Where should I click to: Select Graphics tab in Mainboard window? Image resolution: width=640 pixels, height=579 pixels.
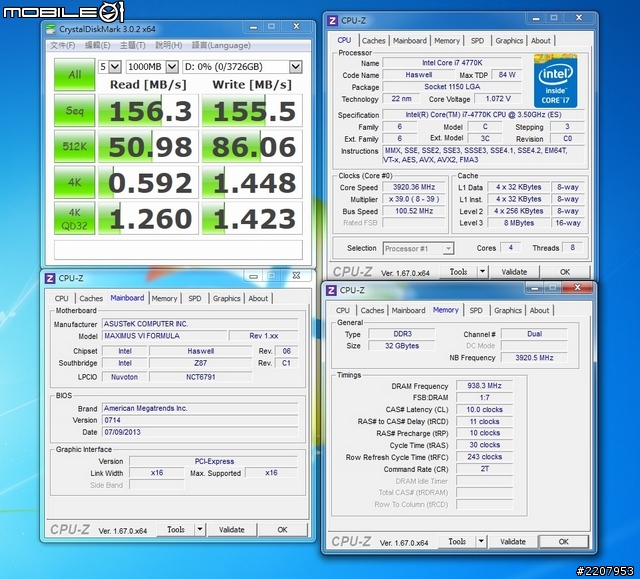[227, 298]
